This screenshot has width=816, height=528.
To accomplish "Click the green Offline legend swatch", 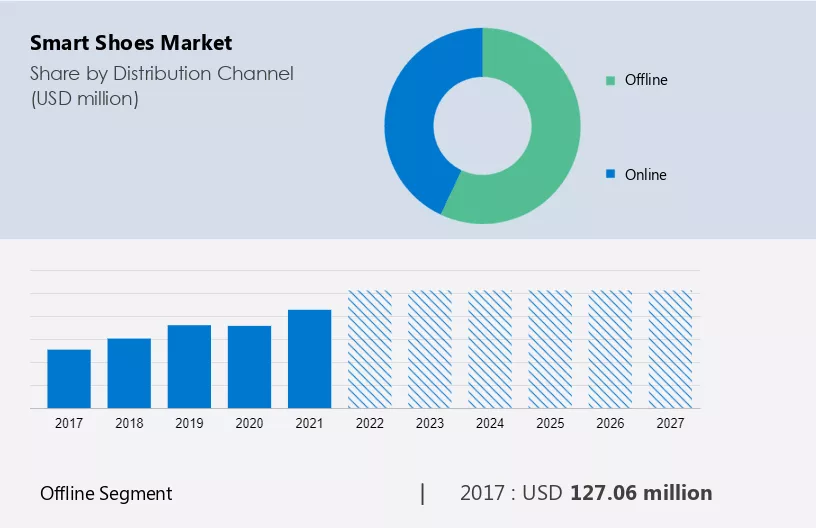I will click(x=610, y=80).
